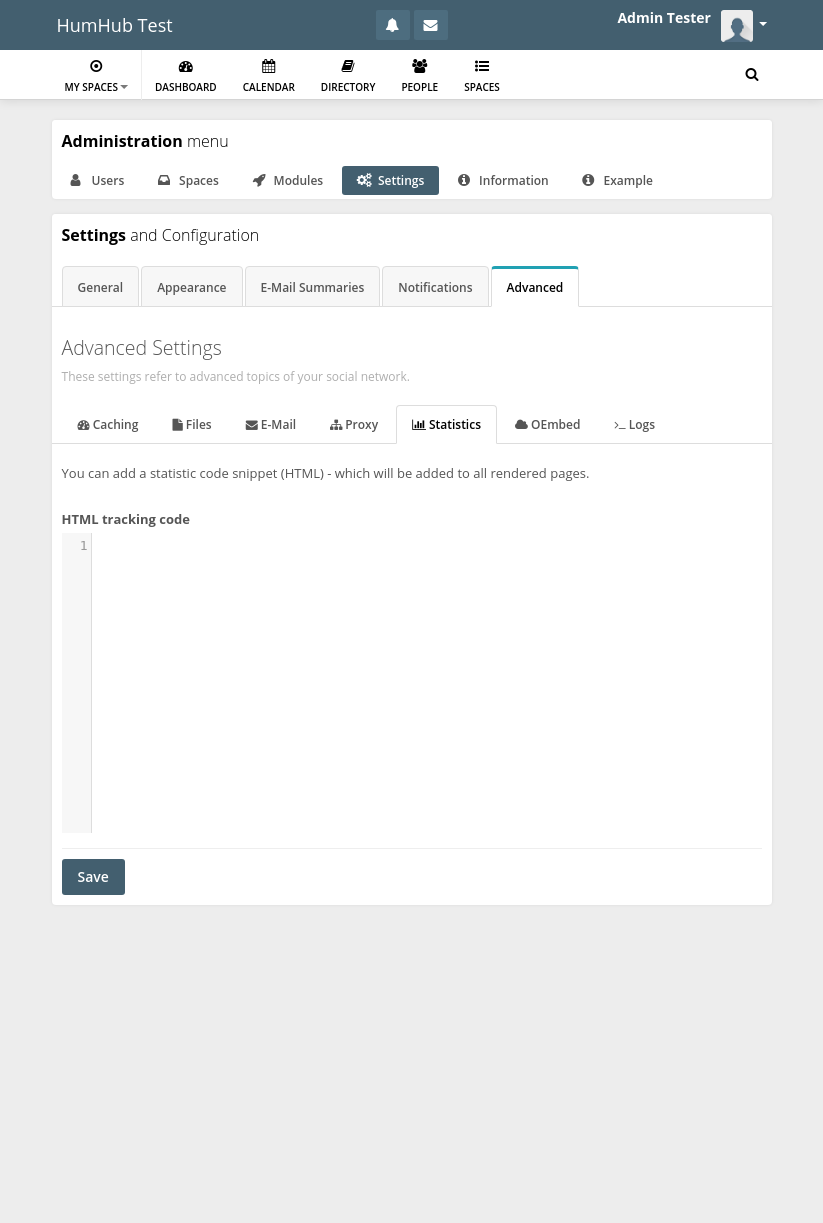Open the Logs settings section
Viewport: 823px width, 1223px height.
[x=634, y=424]
